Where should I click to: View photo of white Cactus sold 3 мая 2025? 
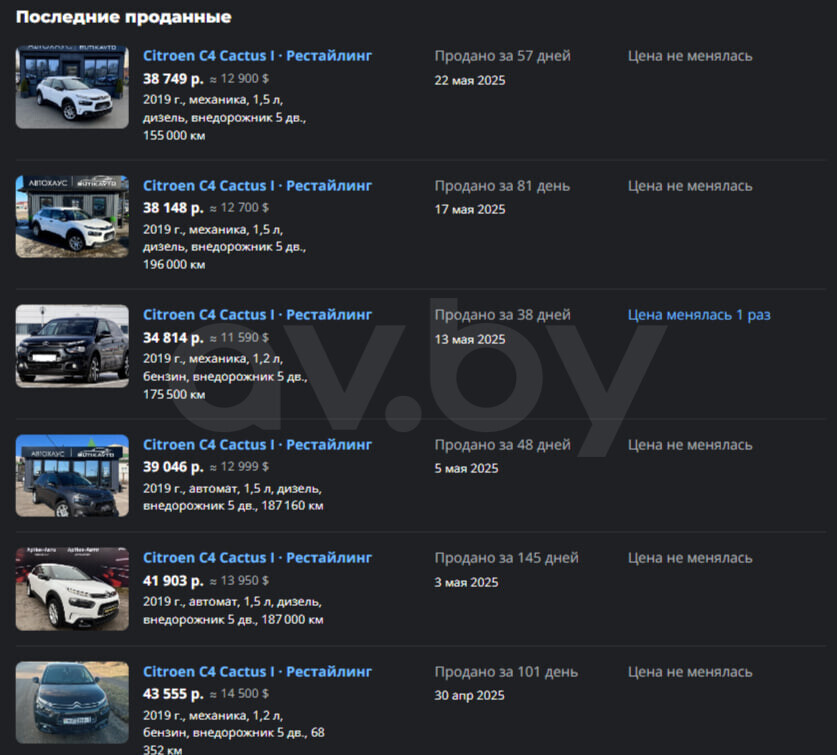(72, 589)
